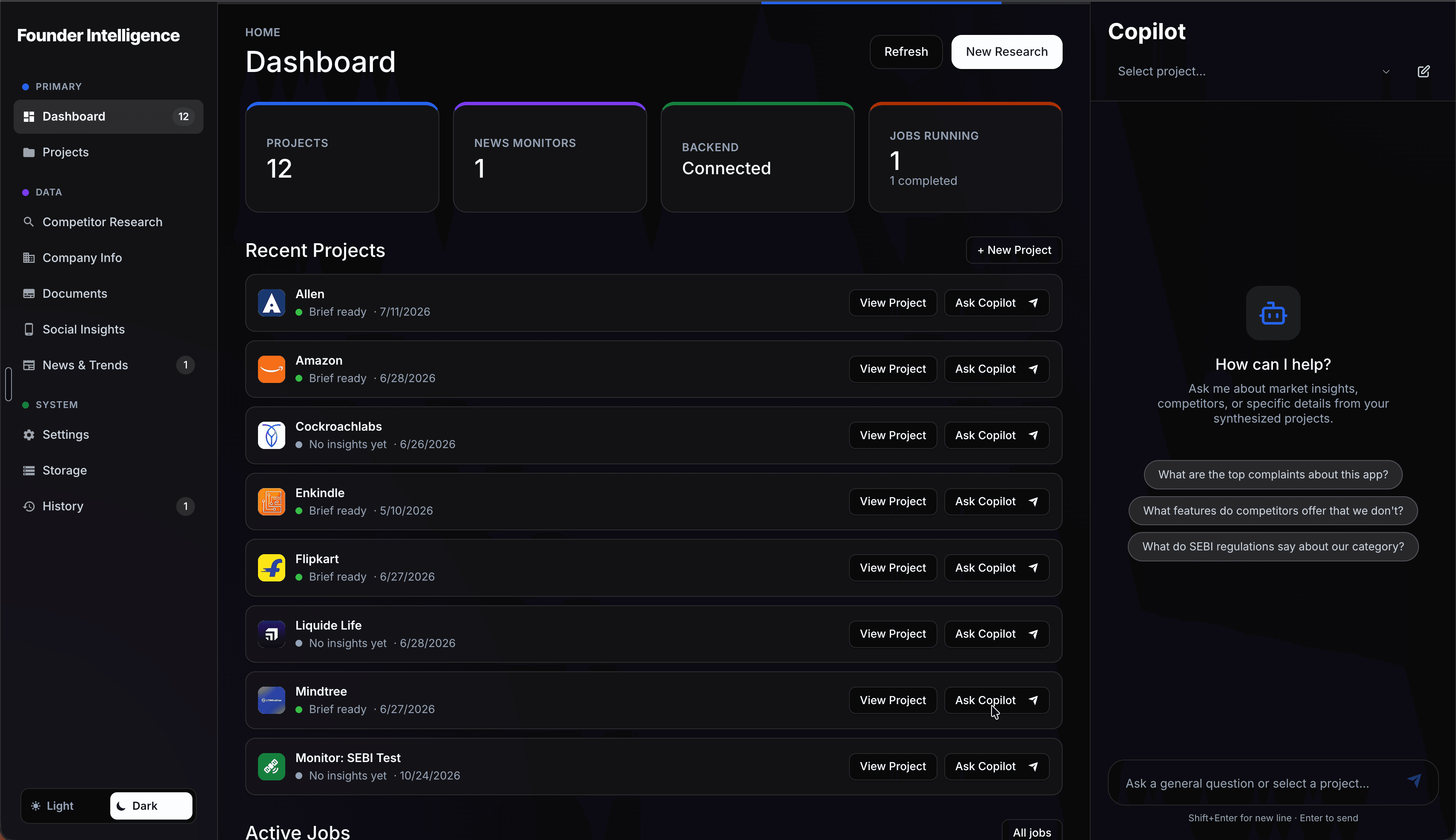Ask Copilot about Allen
Image resolution: width=1456 pixels, height=840 pixels.
click(996, 303)
